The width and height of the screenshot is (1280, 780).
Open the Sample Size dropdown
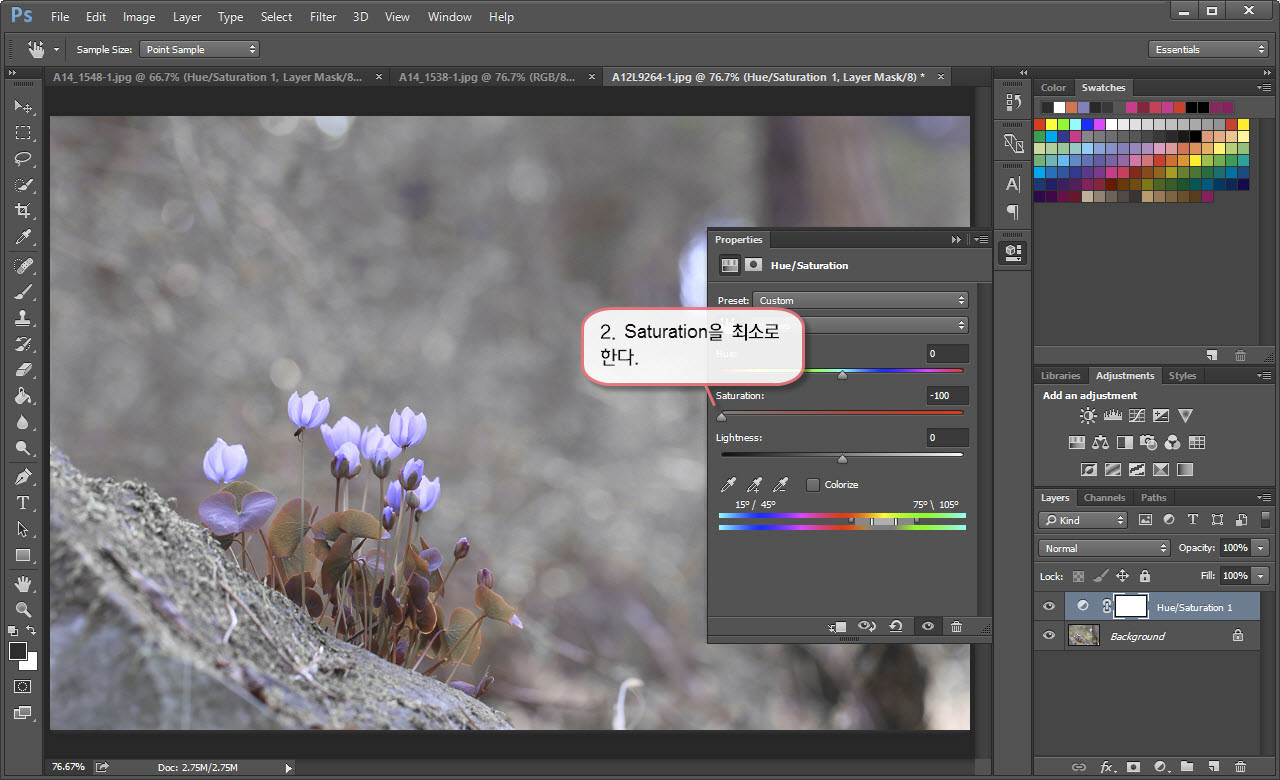(199, 49)
